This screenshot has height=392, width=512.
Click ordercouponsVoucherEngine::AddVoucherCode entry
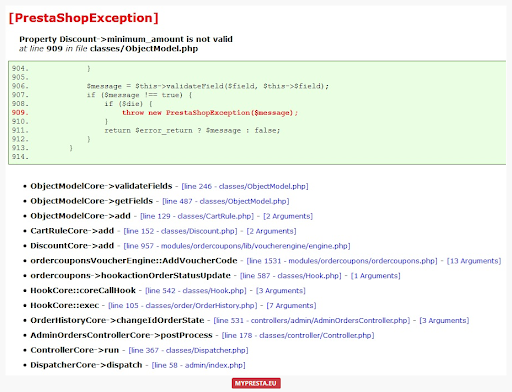pyautogui.click(x=134, y=260)
